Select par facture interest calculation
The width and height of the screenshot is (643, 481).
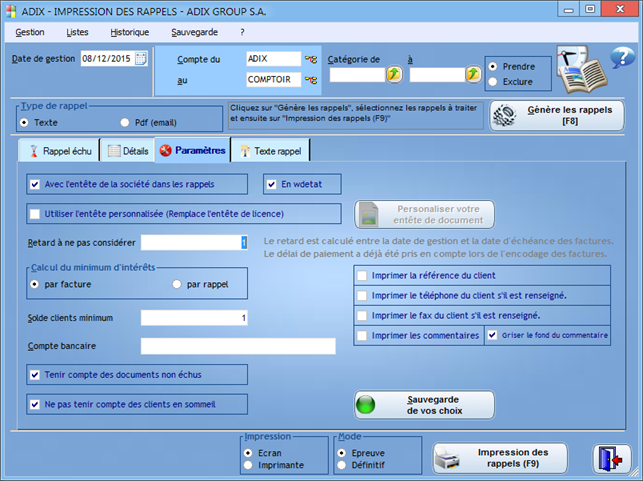[34, 284]
